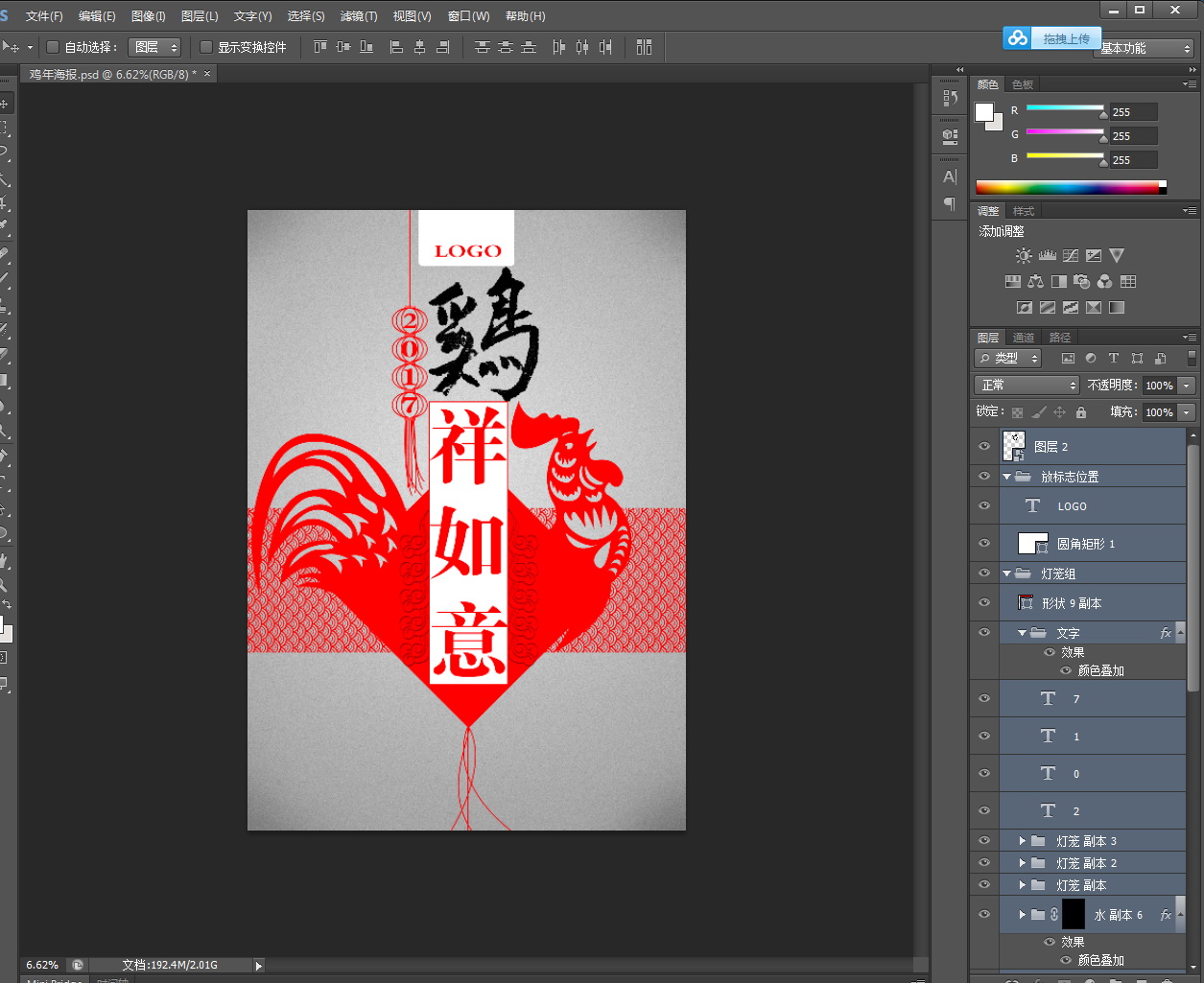Add a Selective Color adjustment
The height and width of the screenshot is (983, 1204).
point(1094,308)
